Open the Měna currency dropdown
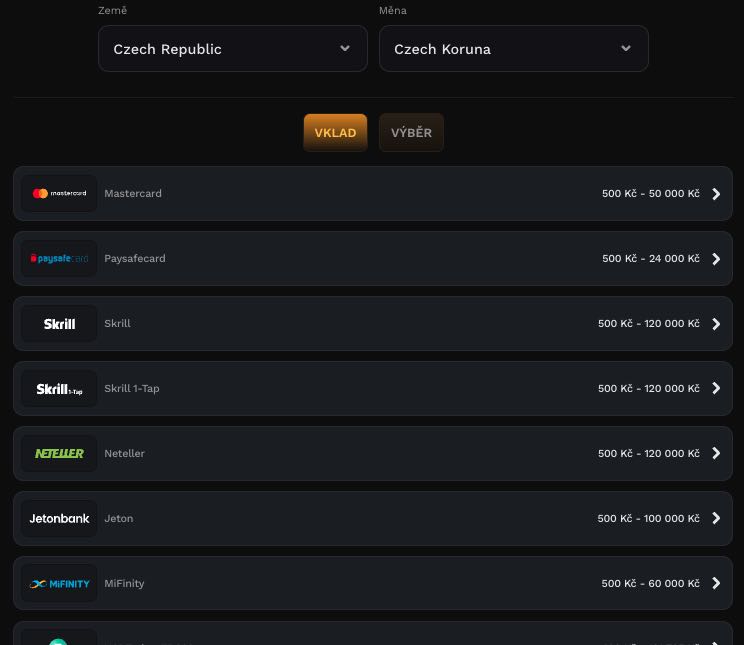Viewport: 744px width, 645px height. pos(513,49)
